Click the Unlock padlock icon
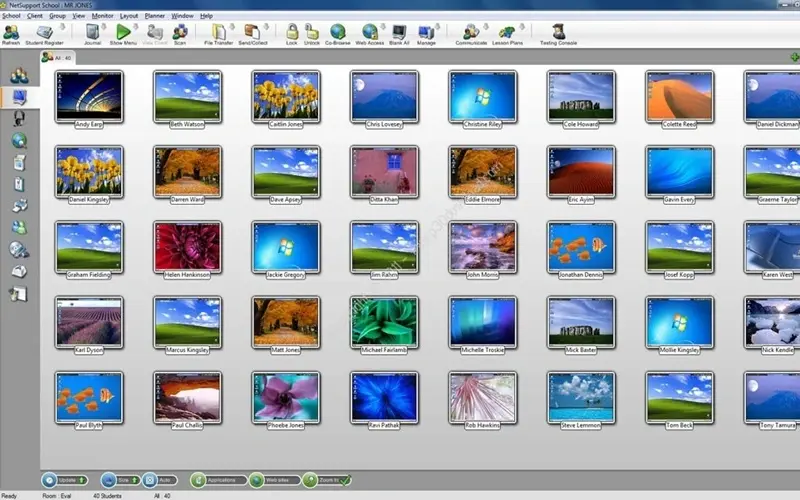800x500 pixels. tap(312, 32)
